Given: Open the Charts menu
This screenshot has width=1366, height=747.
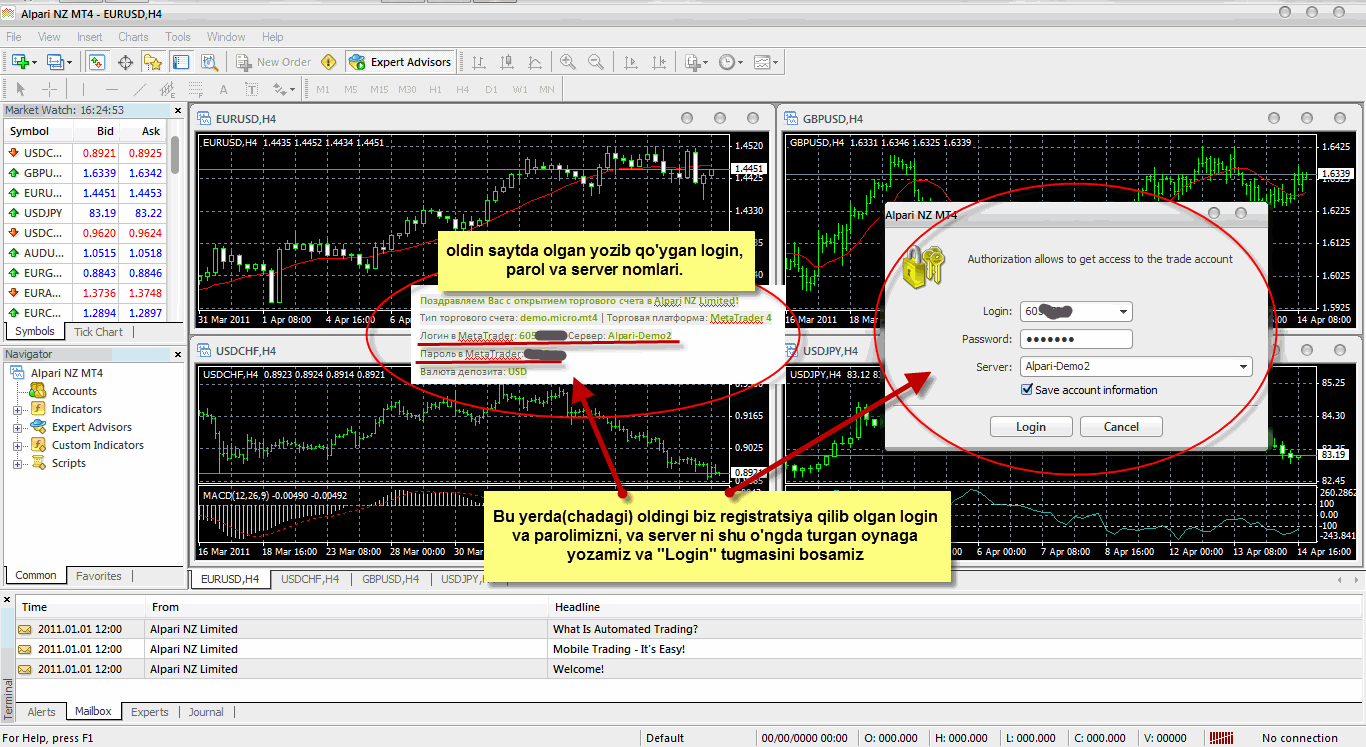Looking at the screenshot, I should [133, 37].
